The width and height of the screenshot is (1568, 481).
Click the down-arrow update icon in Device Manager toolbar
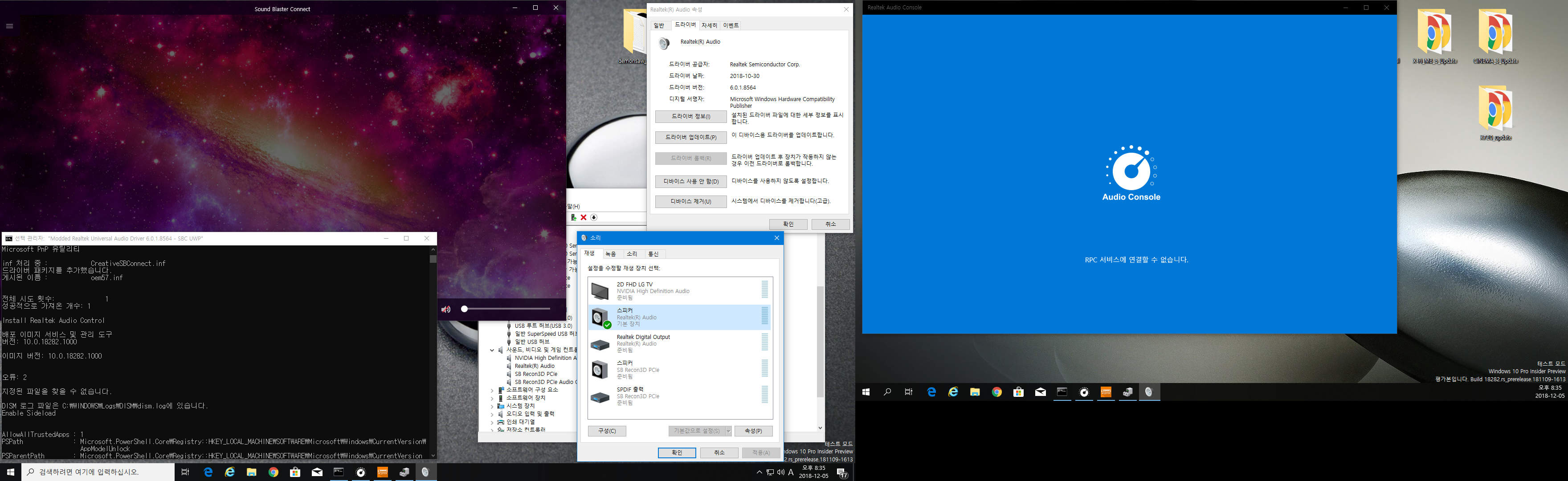(x=593, y=217)
